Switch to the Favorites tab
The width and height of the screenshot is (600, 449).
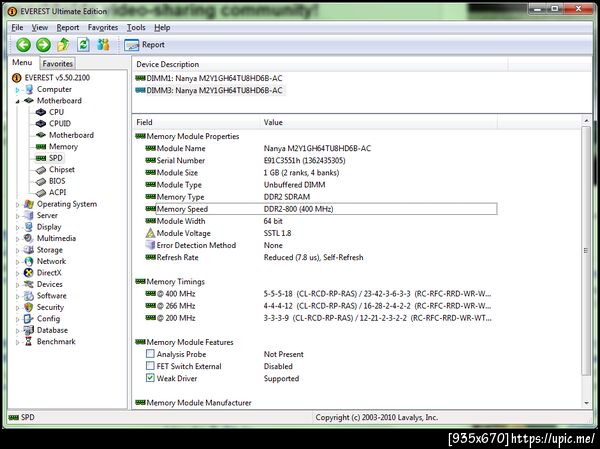pyautogui.click(x=57, y=64)
